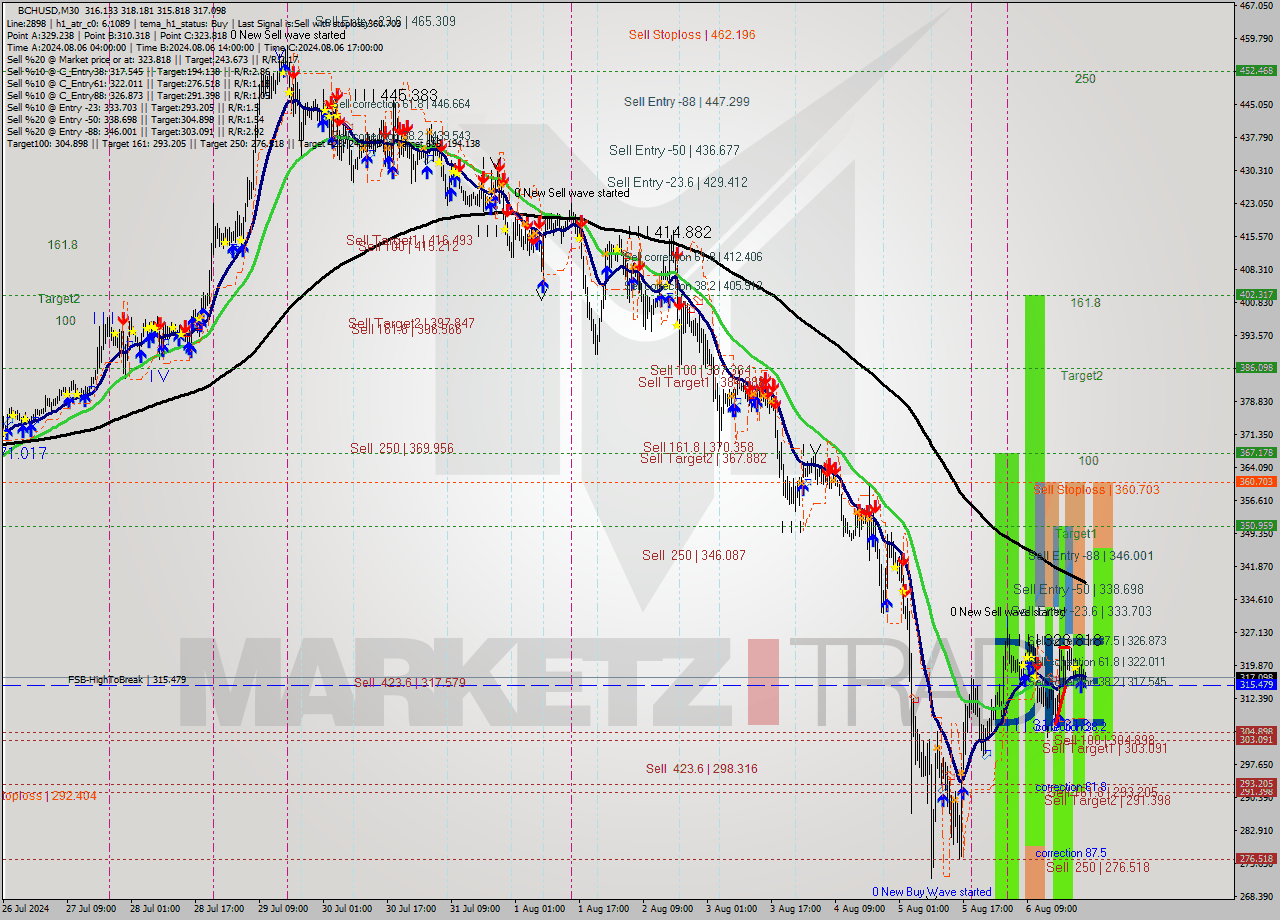Click the 'Sell Stoploss | 360.703' chart label

pyautogui.click(x=1096, y=490)
